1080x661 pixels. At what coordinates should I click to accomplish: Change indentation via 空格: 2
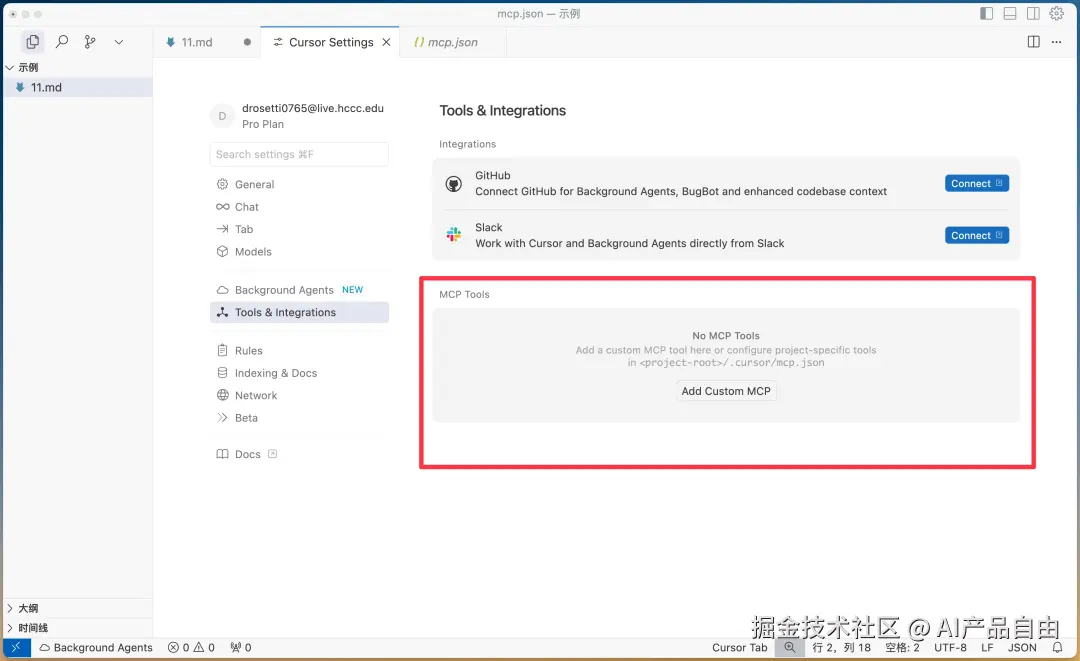[x=902, y=648]
